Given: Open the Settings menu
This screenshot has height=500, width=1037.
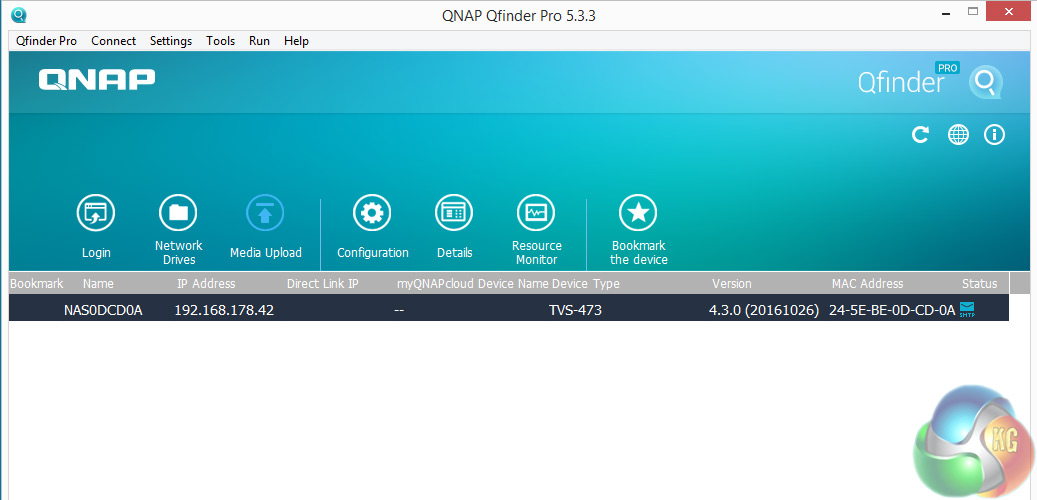Looking at the screenshot, I should [x=171, y=41].
